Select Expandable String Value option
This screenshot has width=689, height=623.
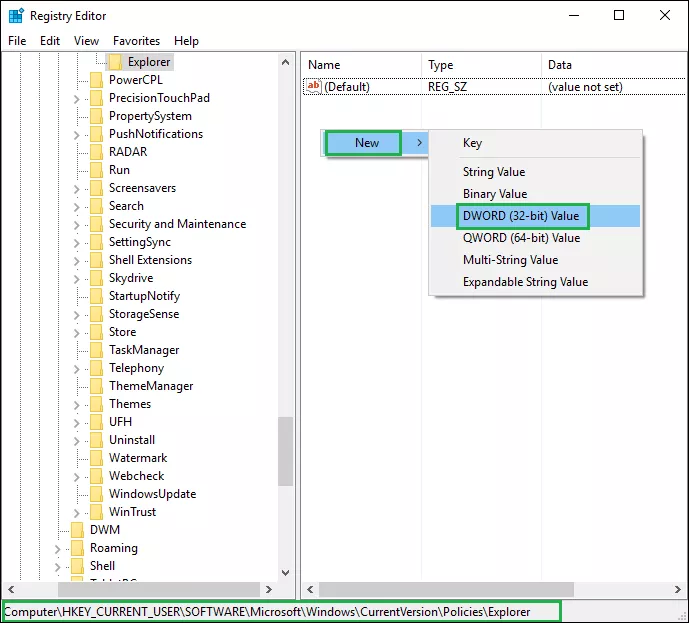coord(535,282)
